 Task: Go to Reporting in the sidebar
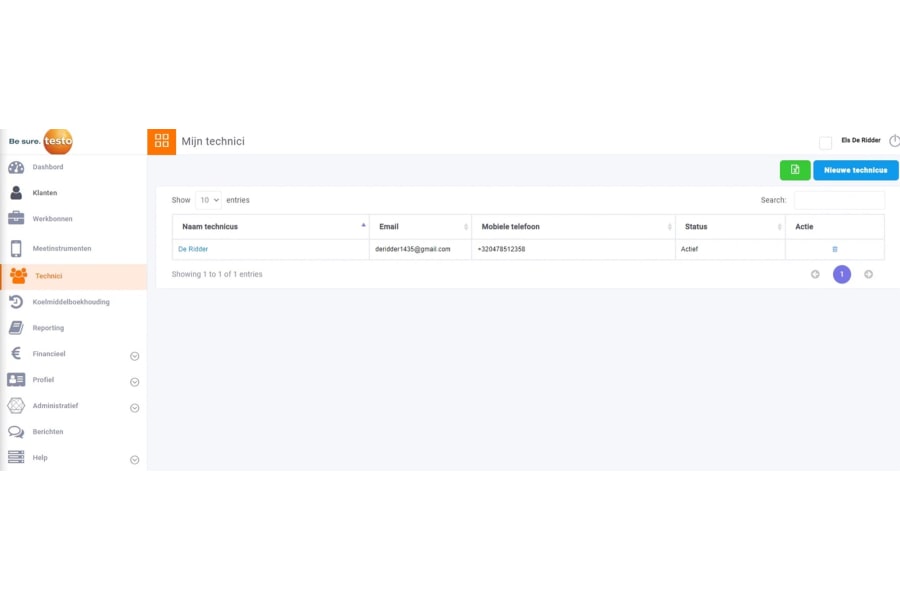click(x=48, y=328)
